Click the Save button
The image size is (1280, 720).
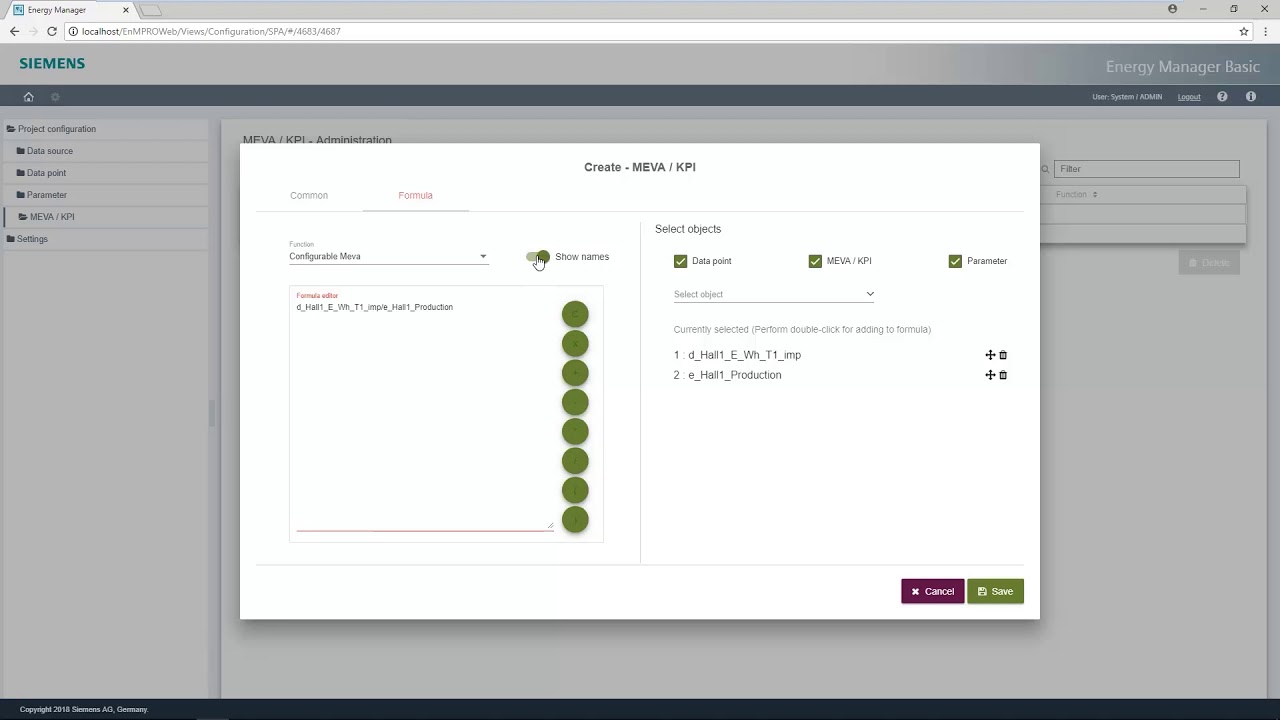[x=995, y=591]
